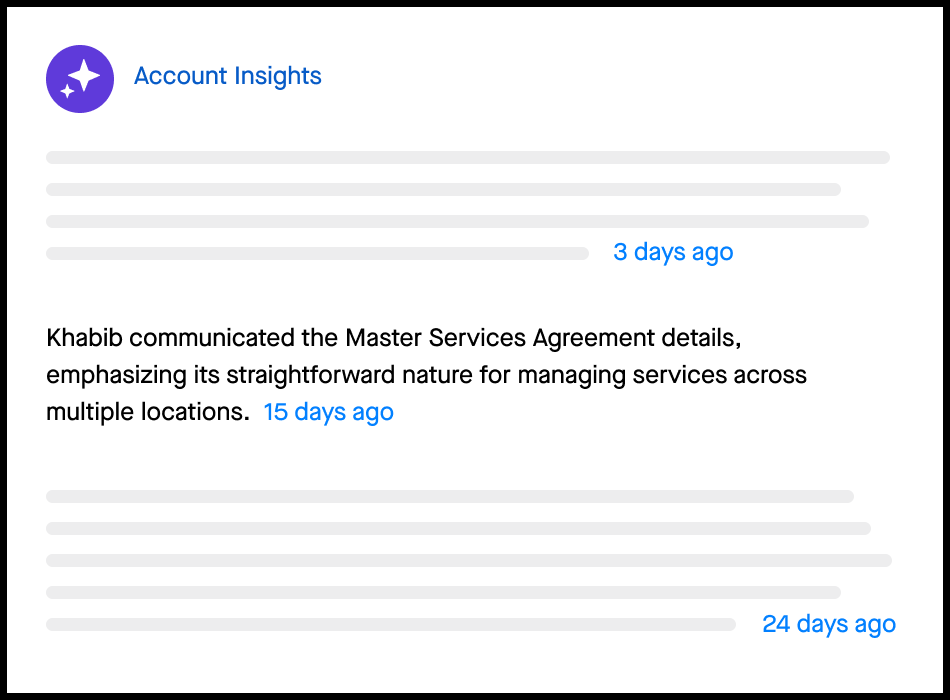Click placeholder bar beside "24 days ago"
Viewport: 950px width, 700px height.
point(390,624)
